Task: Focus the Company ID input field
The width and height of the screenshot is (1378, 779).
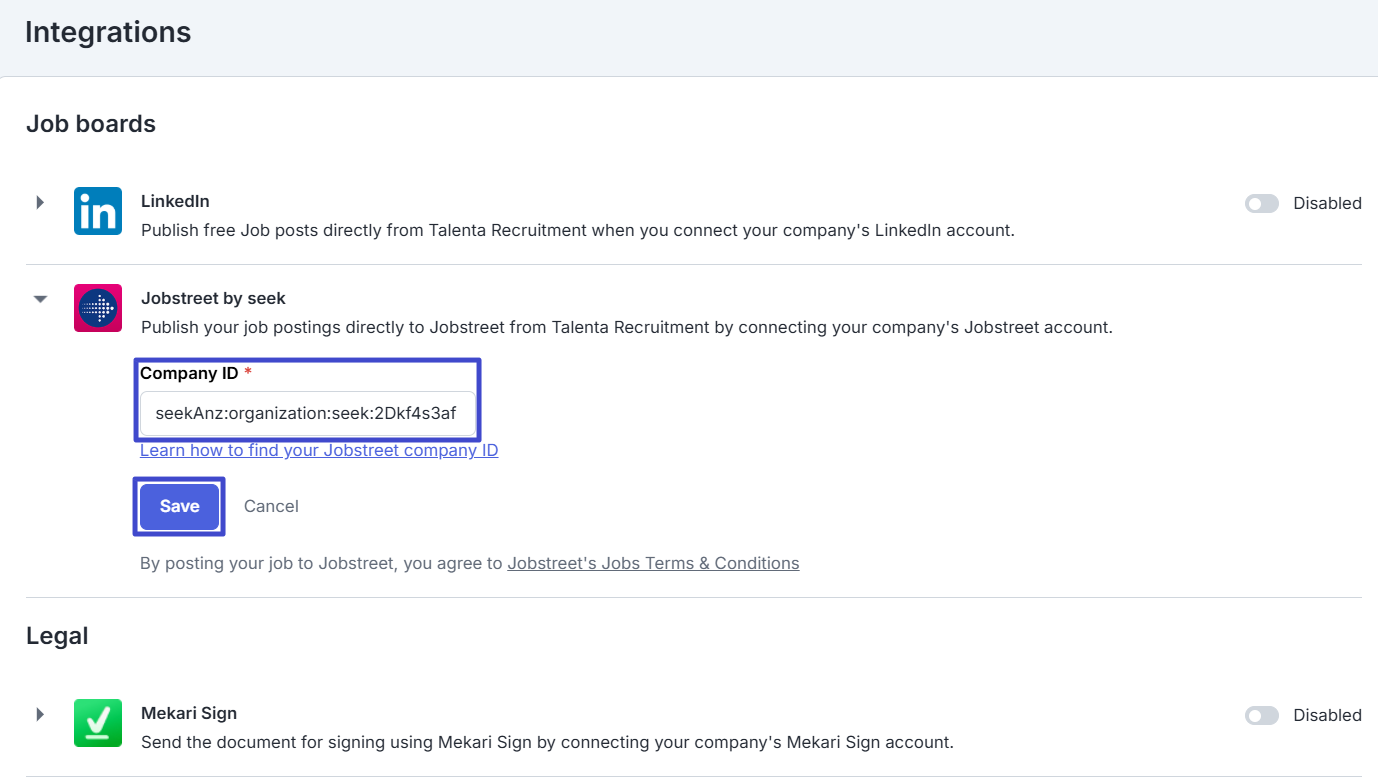Action: pyautogui.click(x=308, y=413)
